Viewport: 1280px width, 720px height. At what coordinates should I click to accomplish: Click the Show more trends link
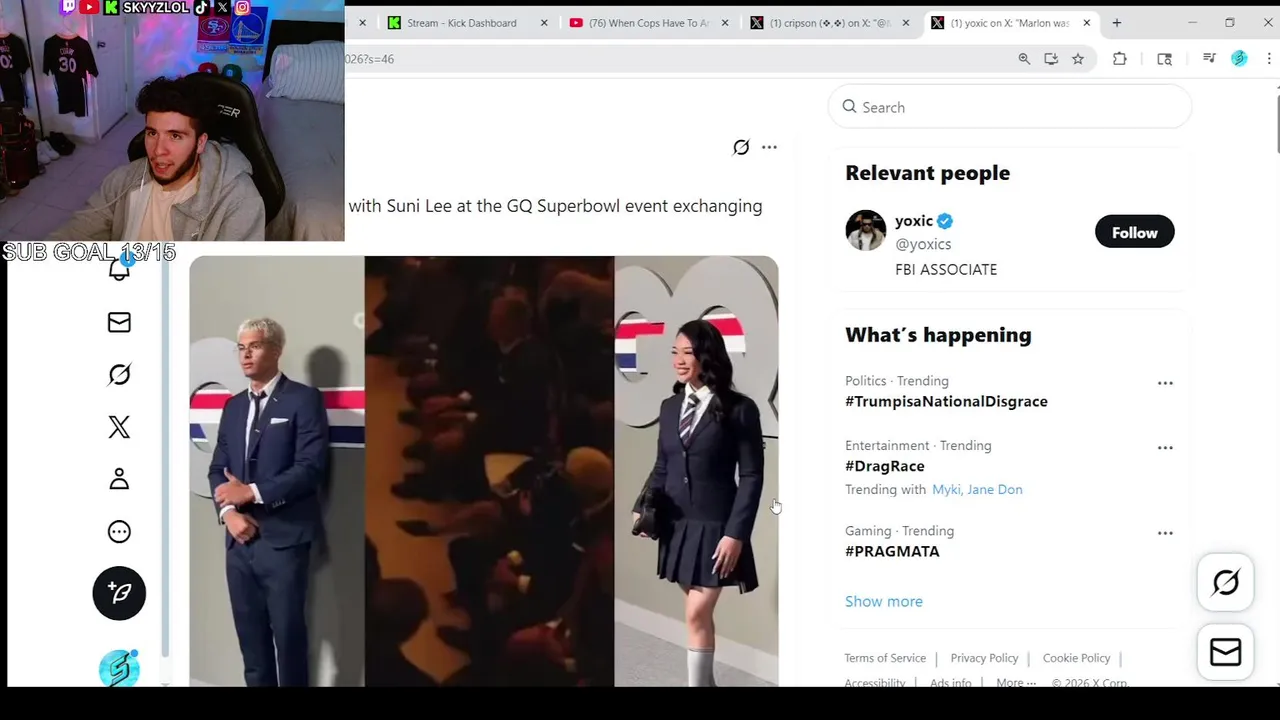[884, 601]
